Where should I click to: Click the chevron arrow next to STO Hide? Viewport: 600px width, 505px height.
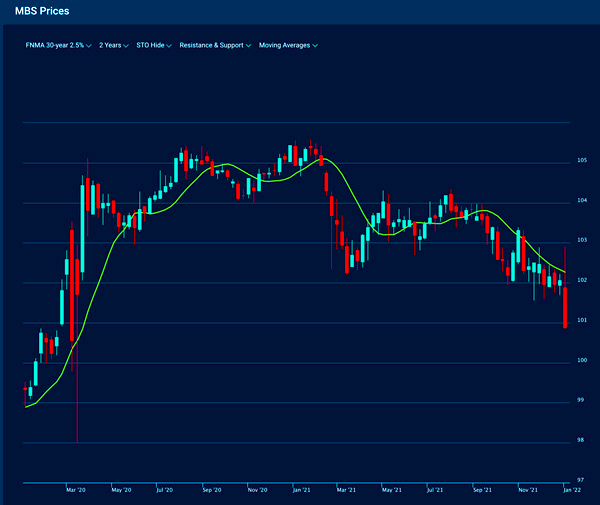170,46
